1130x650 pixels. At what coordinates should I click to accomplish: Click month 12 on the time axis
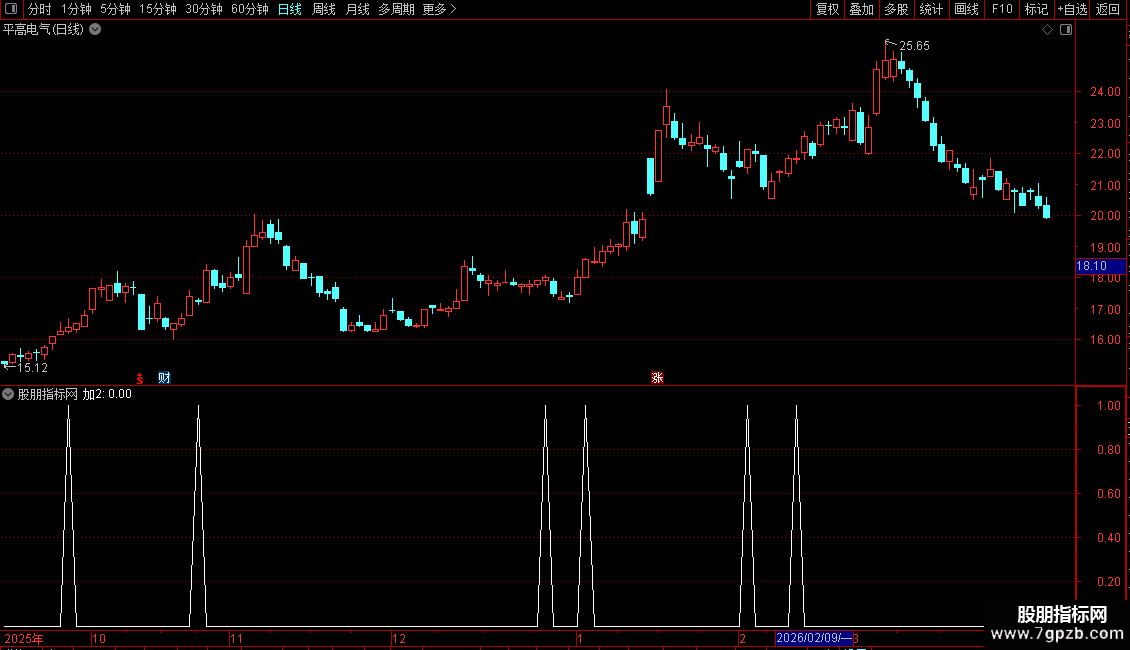(x=399, y=638)
